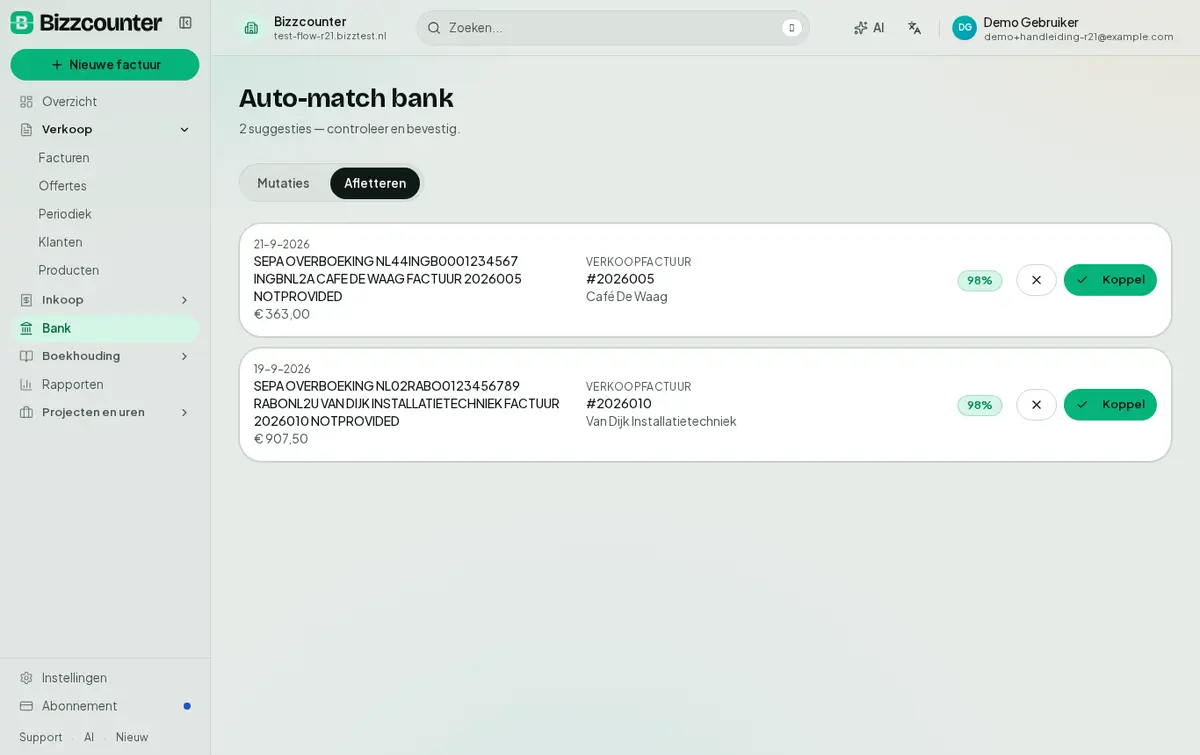Open Offertes under Verkoop
This screenshot has width=1200, height=755.
63,185
